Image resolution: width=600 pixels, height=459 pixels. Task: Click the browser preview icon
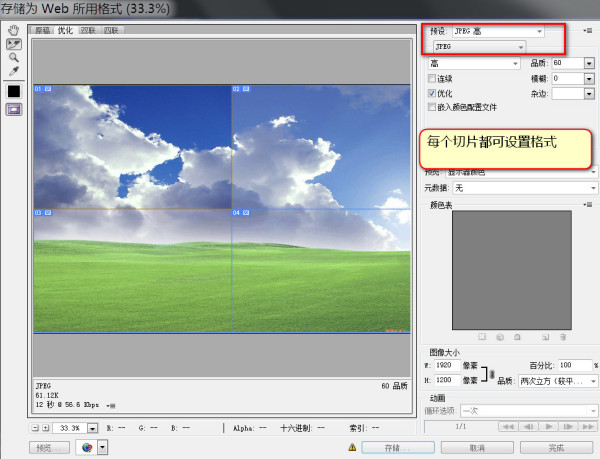87,447
